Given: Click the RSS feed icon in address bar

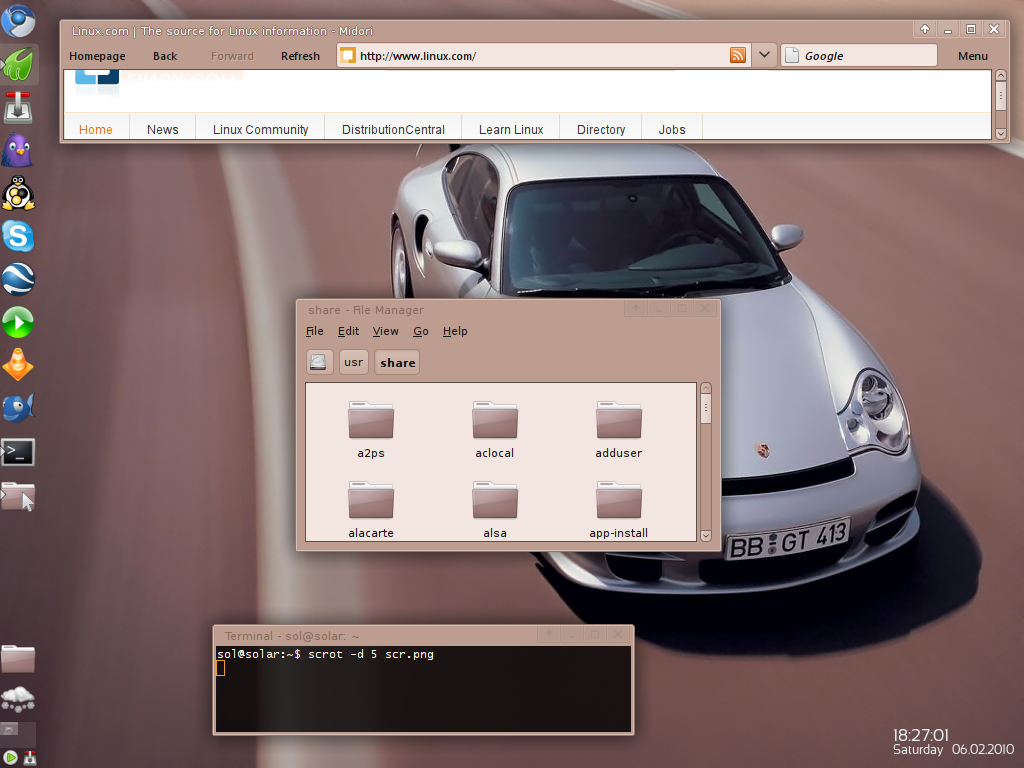Looking at the screenshot, I should pyautogui.click(x=738, y=56).
